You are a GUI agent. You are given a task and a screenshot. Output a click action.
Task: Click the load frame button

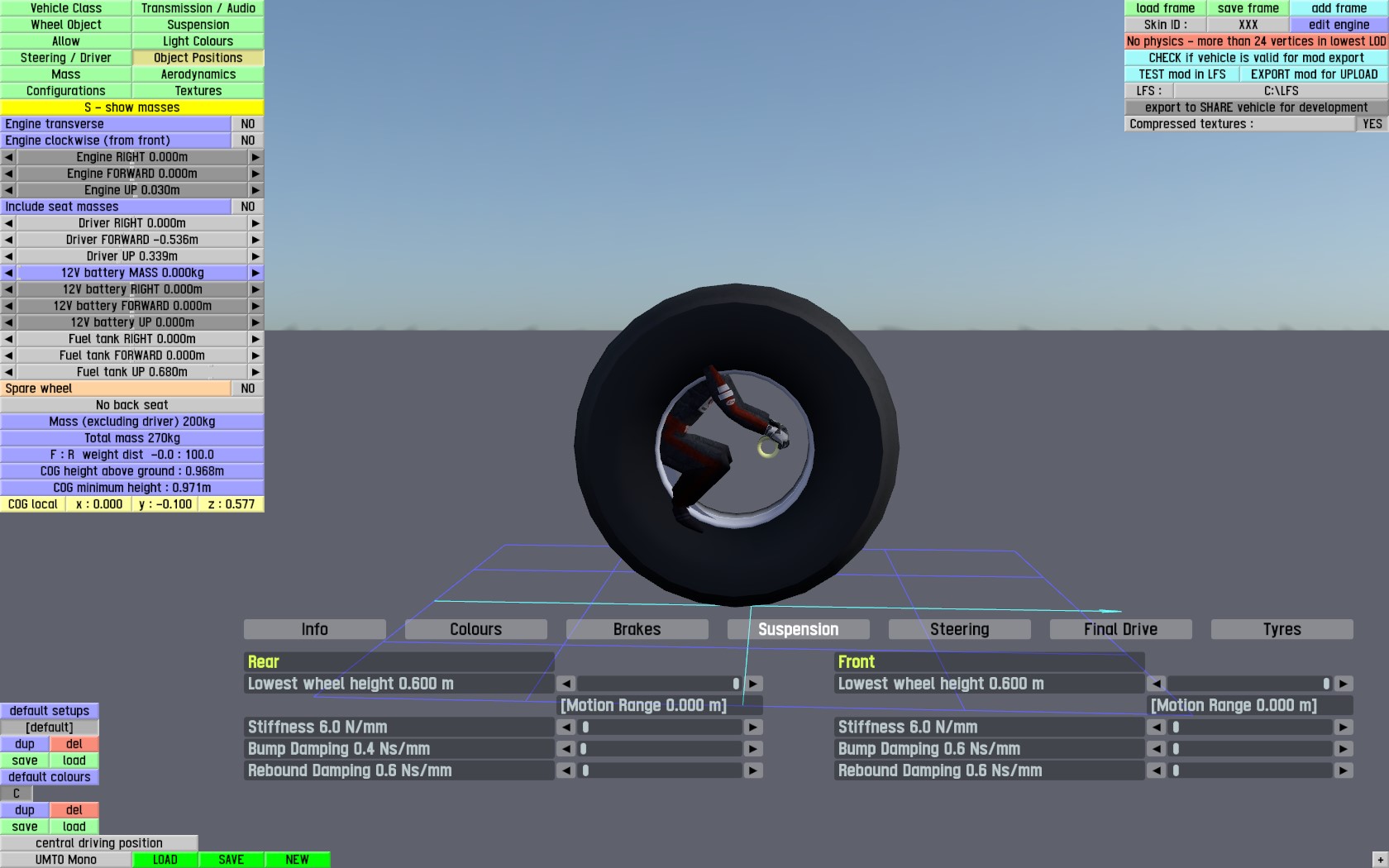[x=1166, y=8]
